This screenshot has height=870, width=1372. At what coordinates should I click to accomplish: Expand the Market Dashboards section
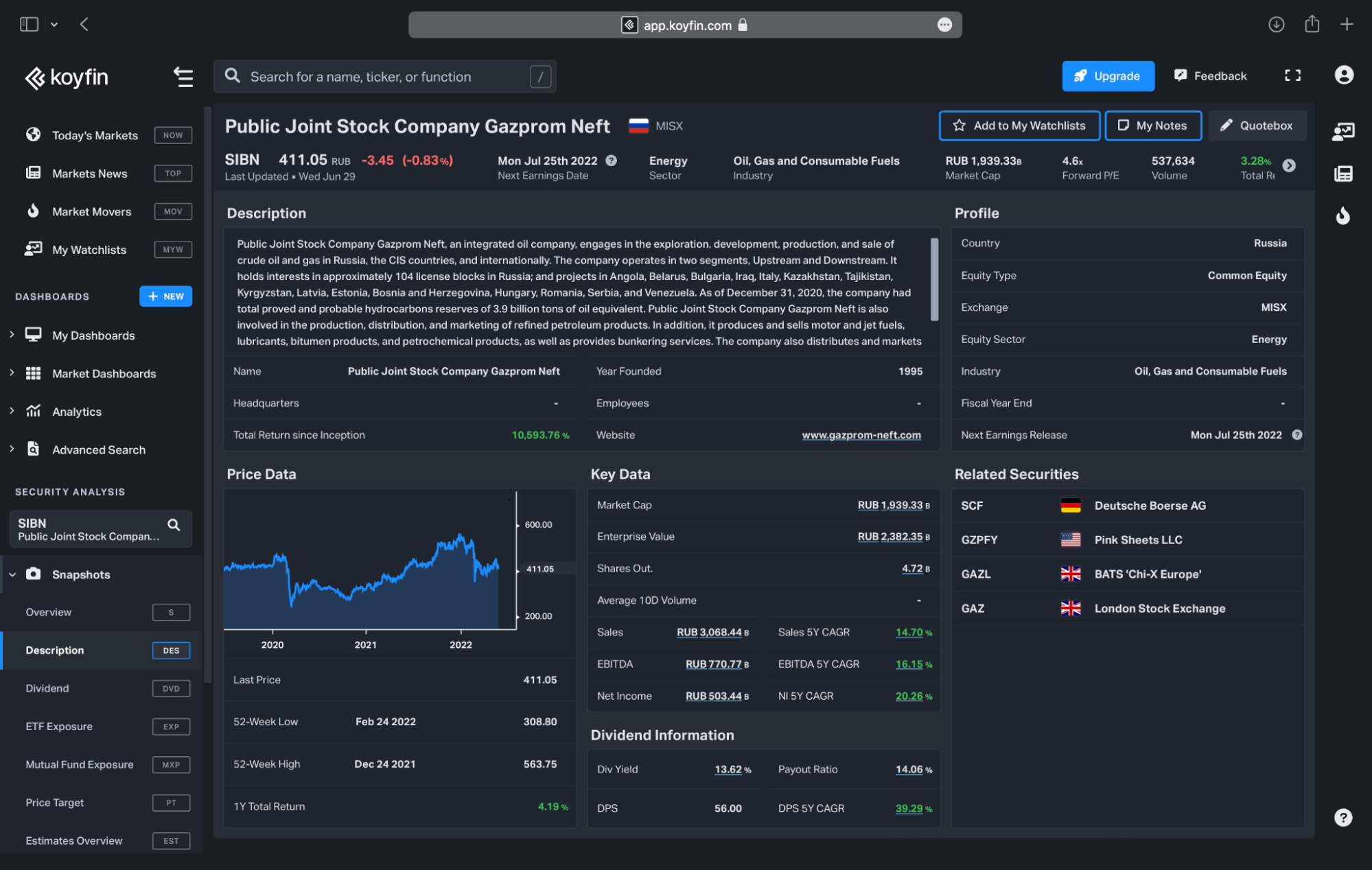click(12, 373)
